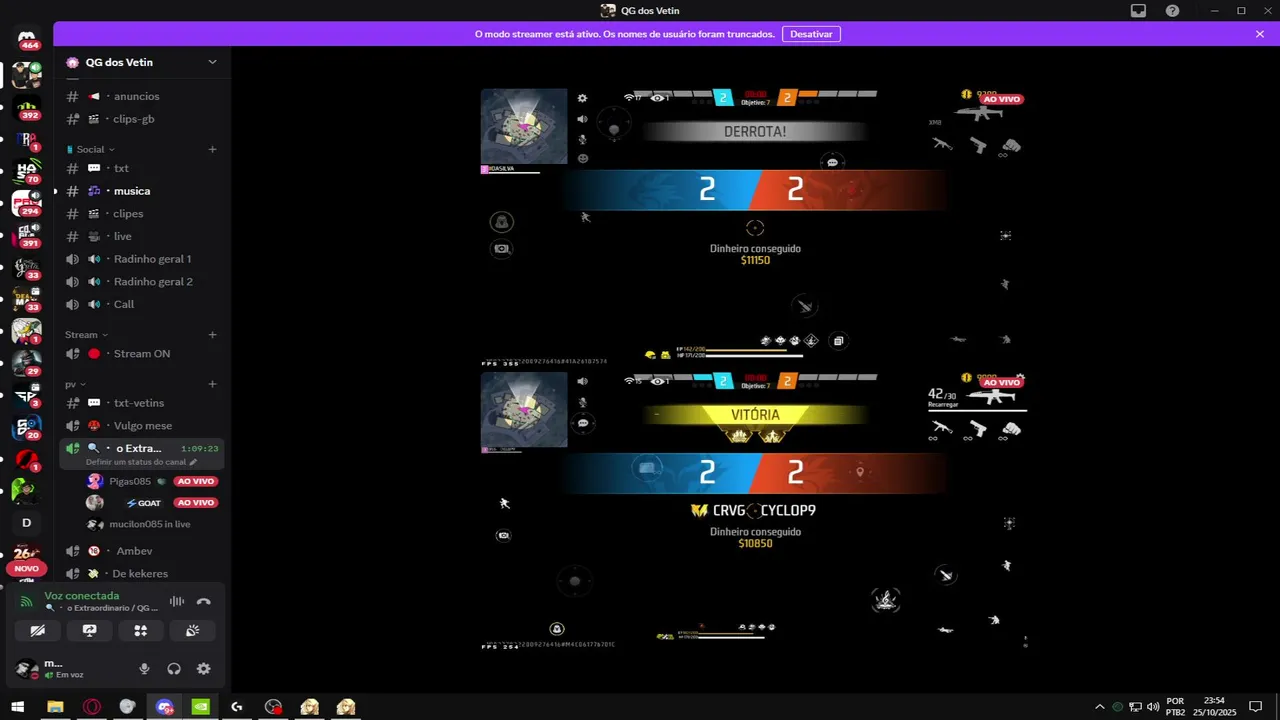This screenshot has height=720, width=1280.
Task: Share your screen button
Action: (89, 631)
